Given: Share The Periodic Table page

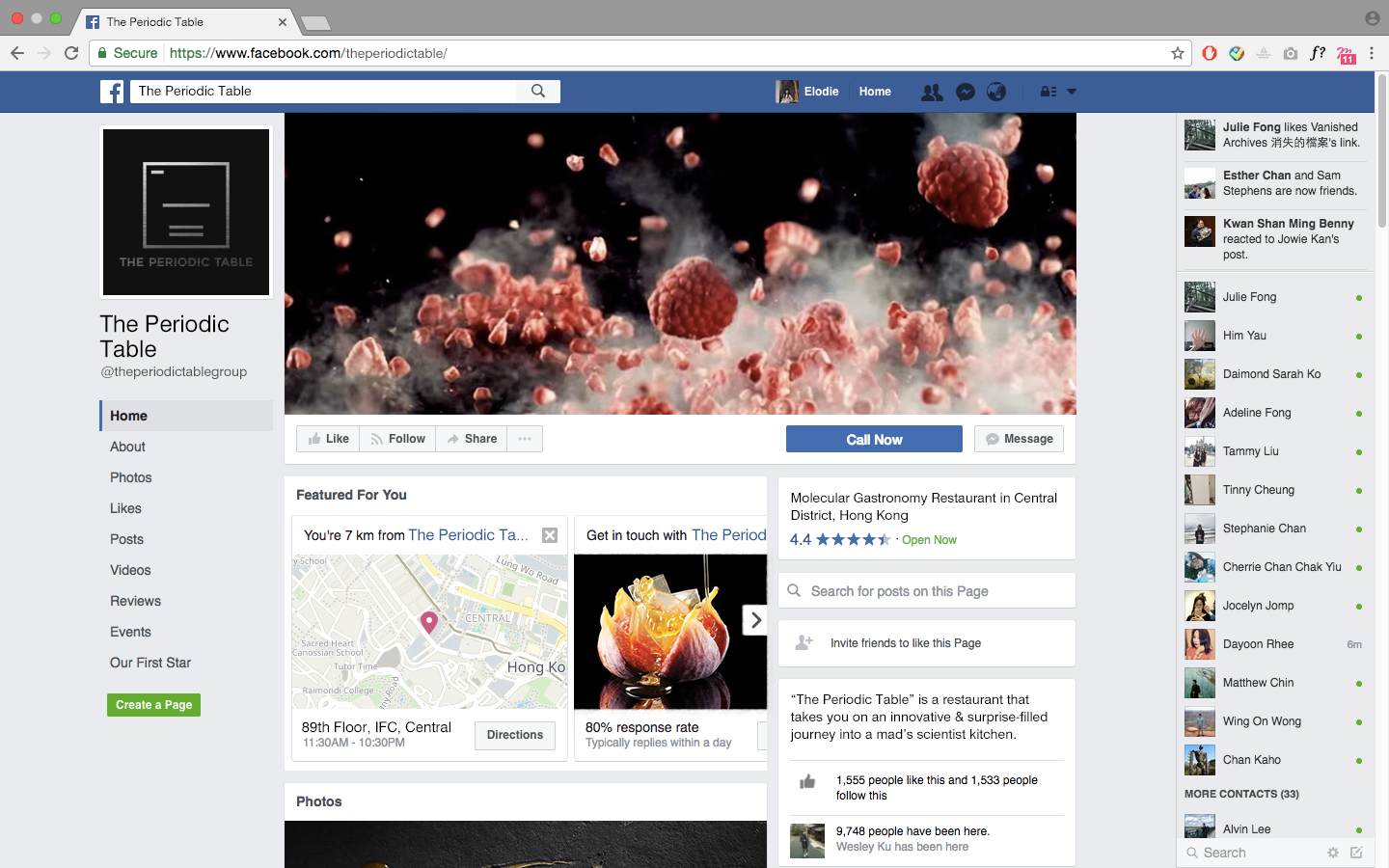Looking at the screenshot, I should [472, 439].
